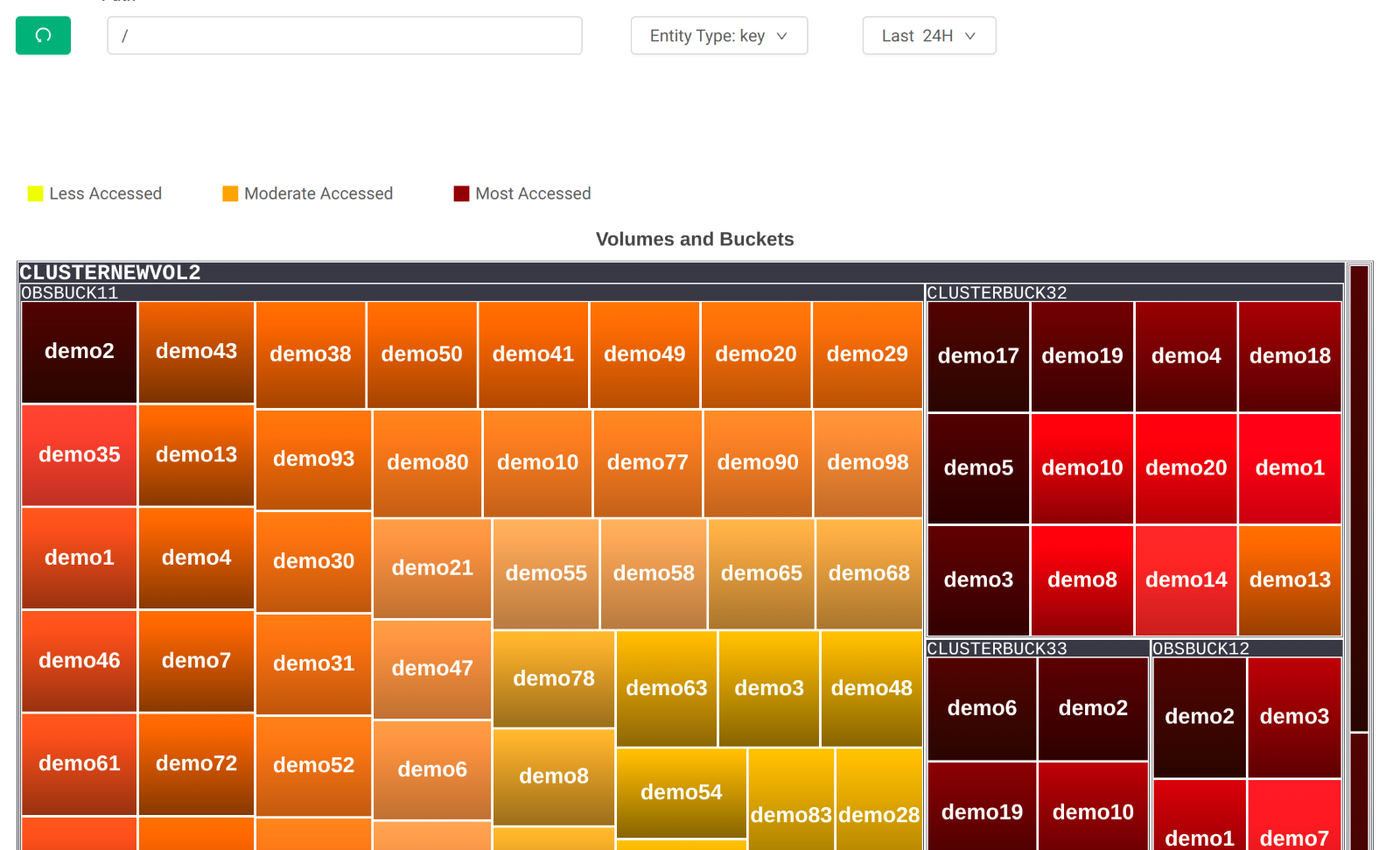Toggle the Moderate Accessed orange legend swatch

(x=230, y=193)
